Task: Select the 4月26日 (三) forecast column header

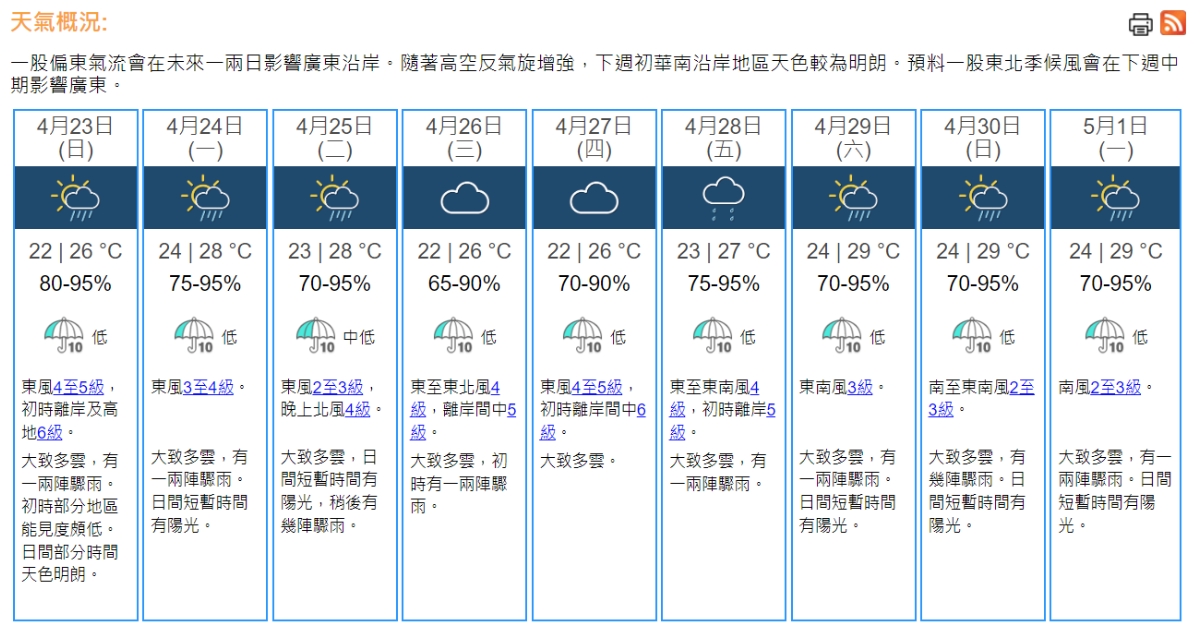Action: pyautogui.click(x=464, y=138)
